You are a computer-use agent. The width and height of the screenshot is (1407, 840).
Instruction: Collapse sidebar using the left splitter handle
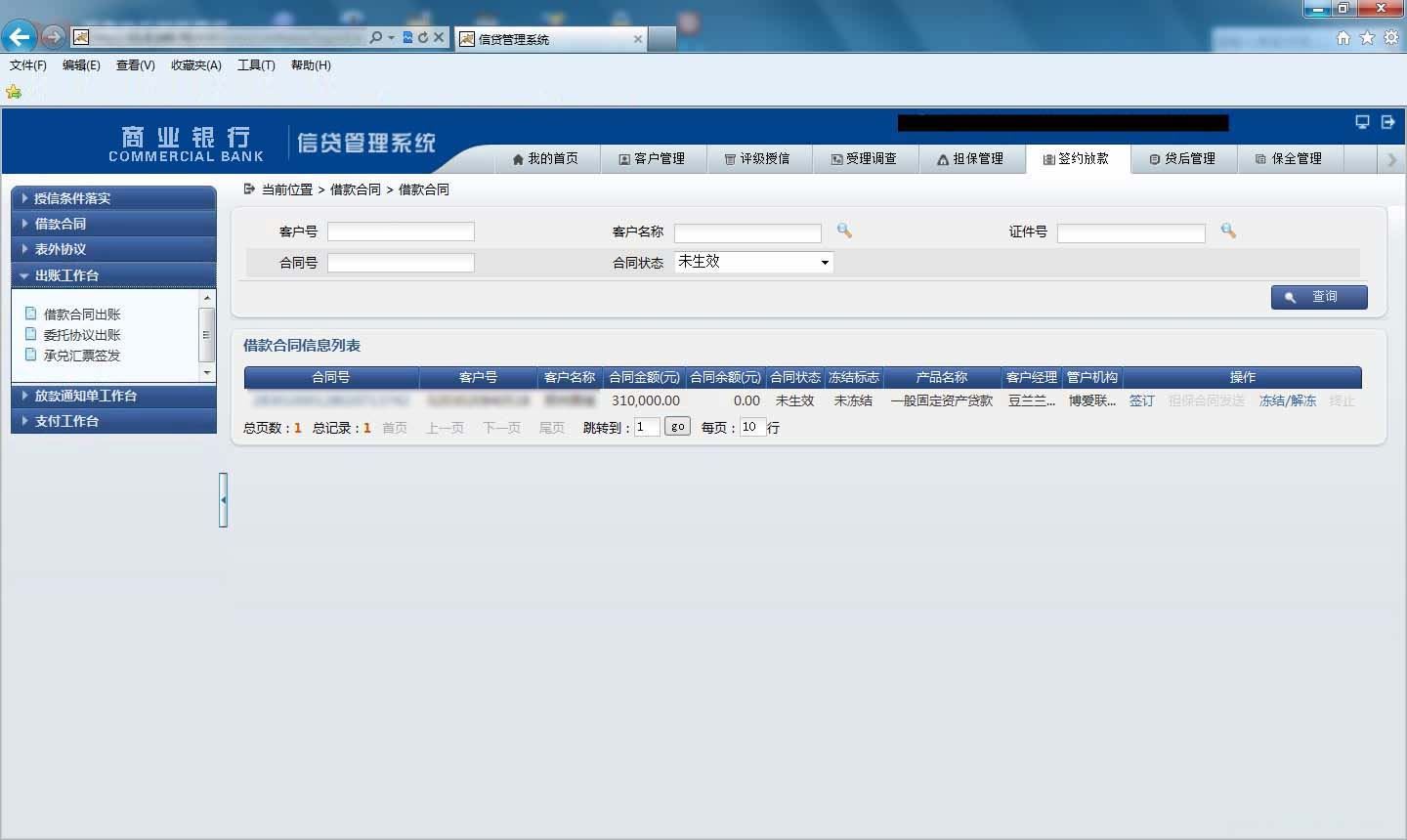point(223,500)
